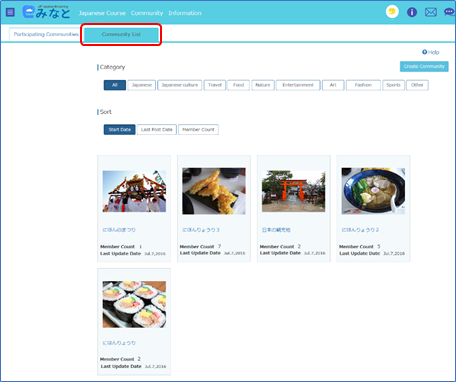This screenshot has height=382, width=456.
Task: Open the Information menu
Action: tap(185, 13)
